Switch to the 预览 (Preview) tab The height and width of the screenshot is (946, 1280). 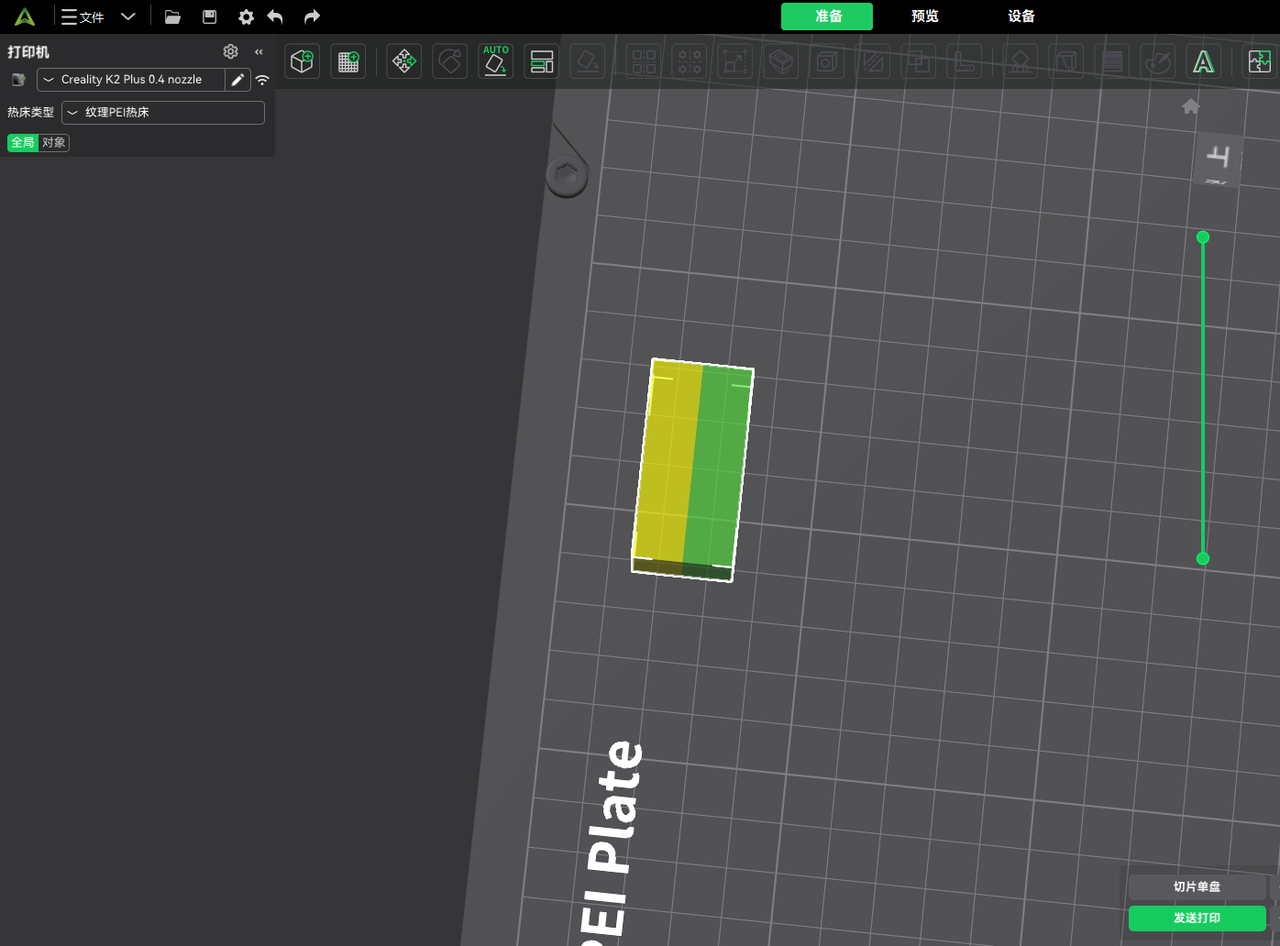click(x=925, y=17)
